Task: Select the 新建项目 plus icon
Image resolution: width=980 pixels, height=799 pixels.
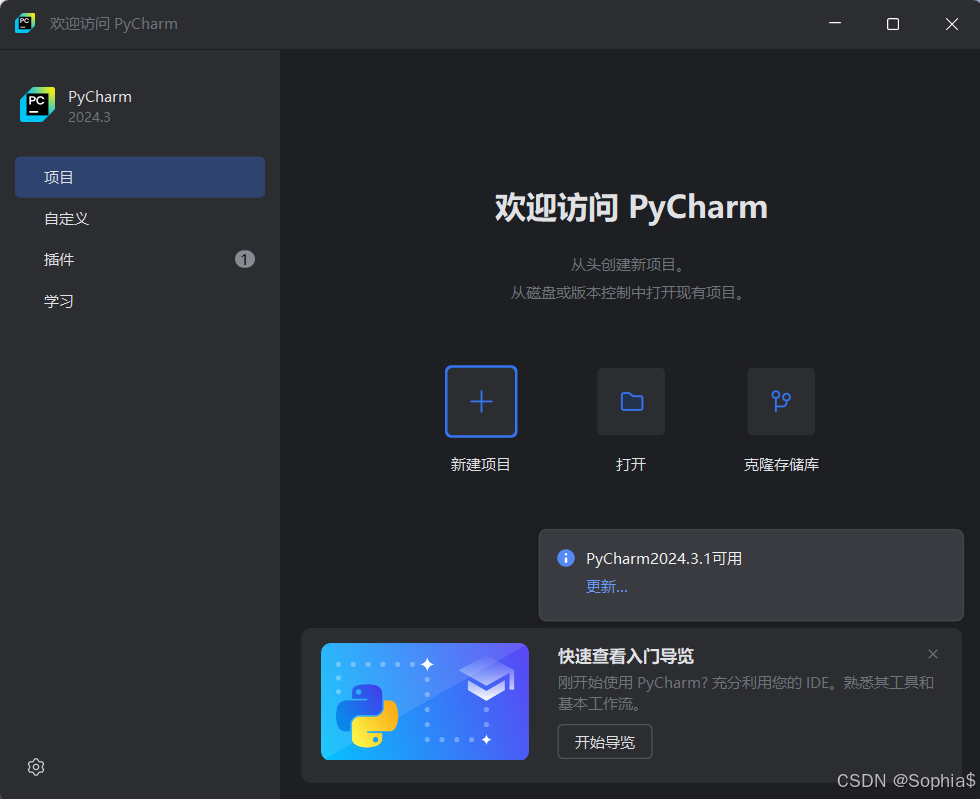Action: [481, 401]
